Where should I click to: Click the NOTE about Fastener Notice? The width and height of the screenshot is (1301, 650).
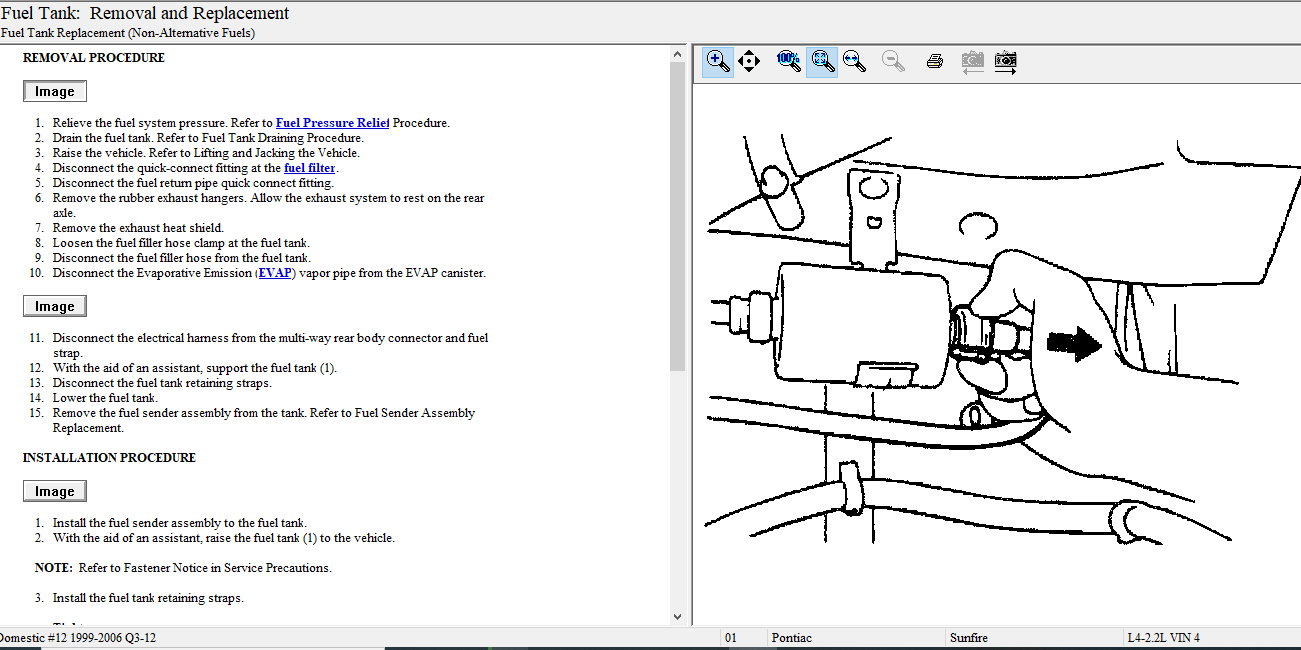(183, 568)
